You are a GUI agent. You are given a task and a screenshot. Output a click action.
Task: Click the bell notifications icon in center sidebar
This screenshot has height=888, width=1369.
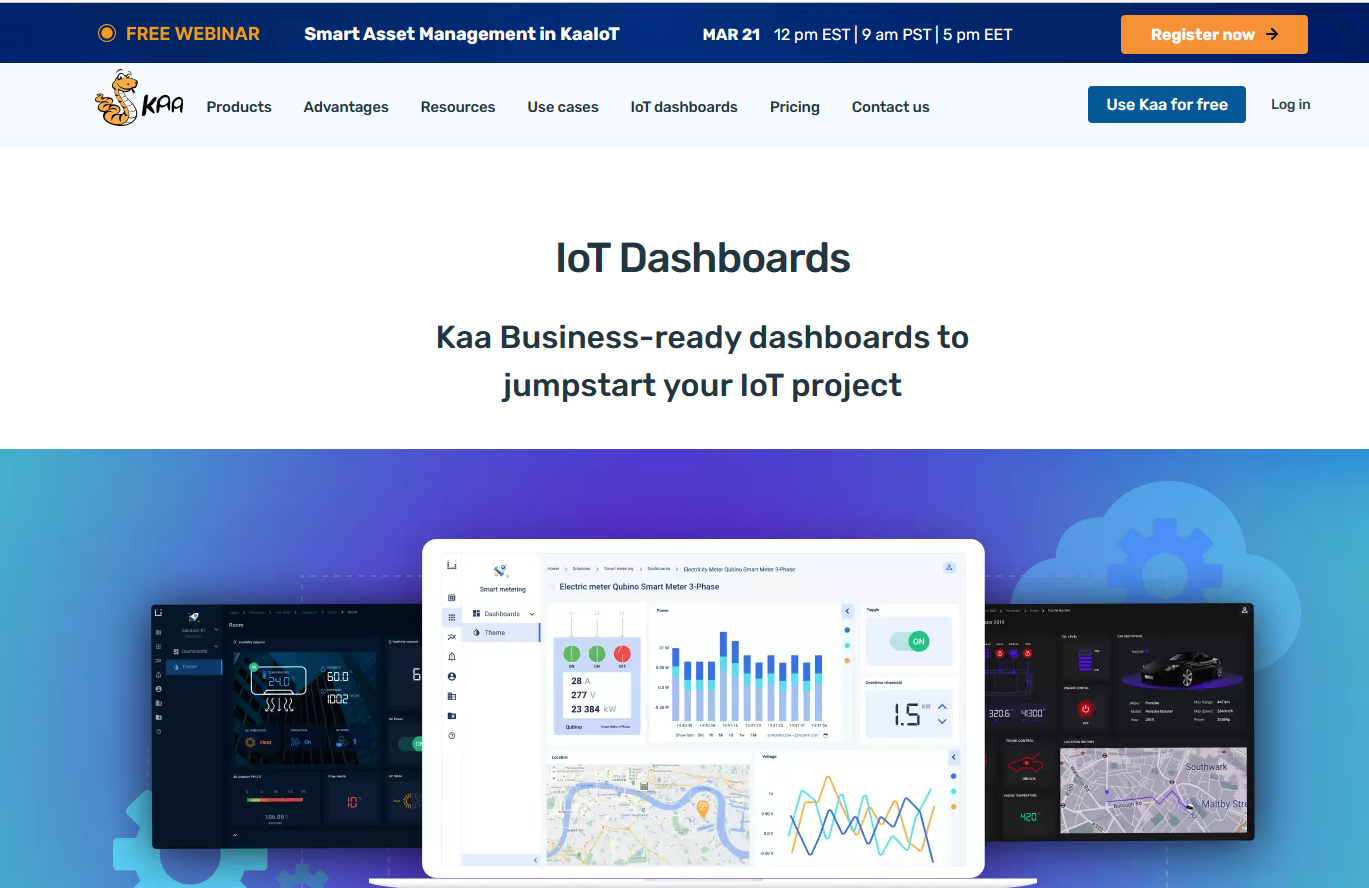click(x=452, y=657)
